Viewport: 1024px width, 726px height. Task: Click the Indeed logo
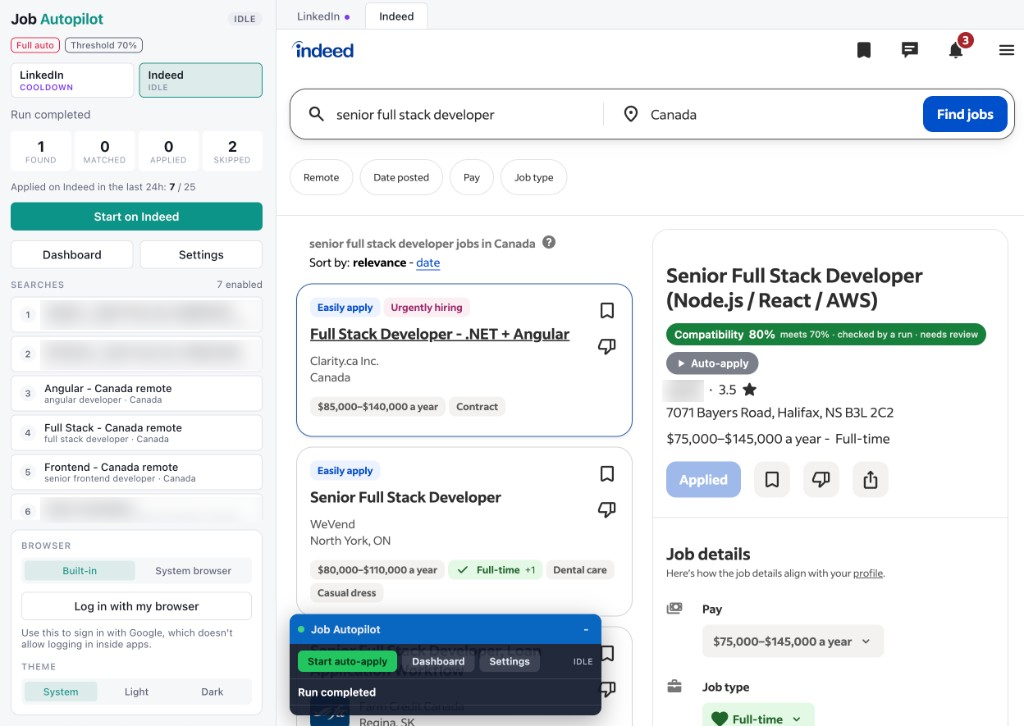coord(323,50)
